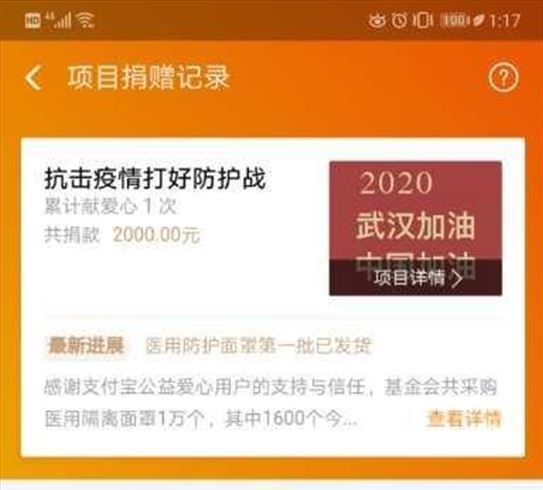Expand the chevron next to 项目详情
The height and width of the screenshot is (490, 543).
click(458, 278)
